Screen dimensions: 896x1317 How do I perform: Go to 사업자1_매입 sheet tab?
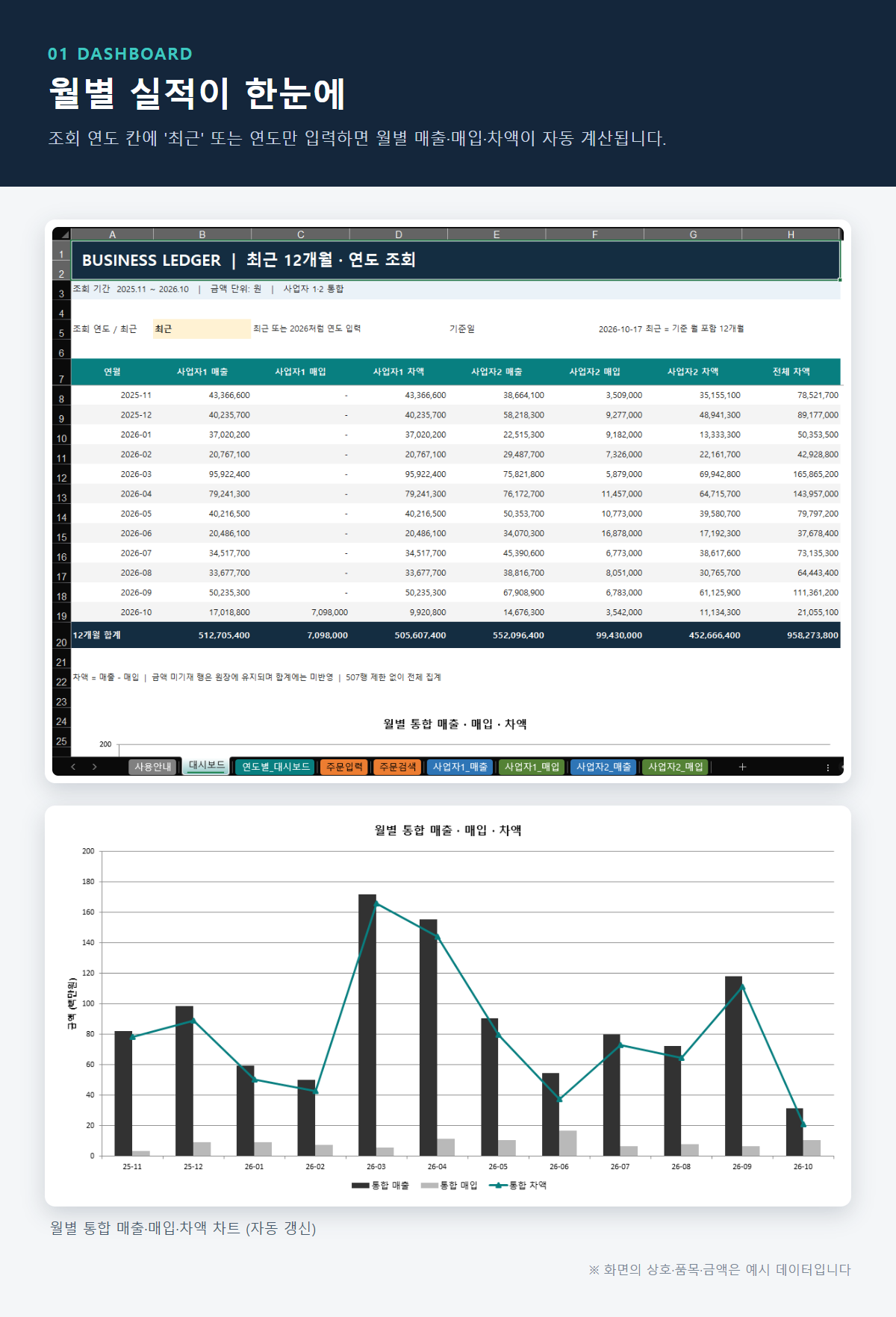(x=532, y=767)
